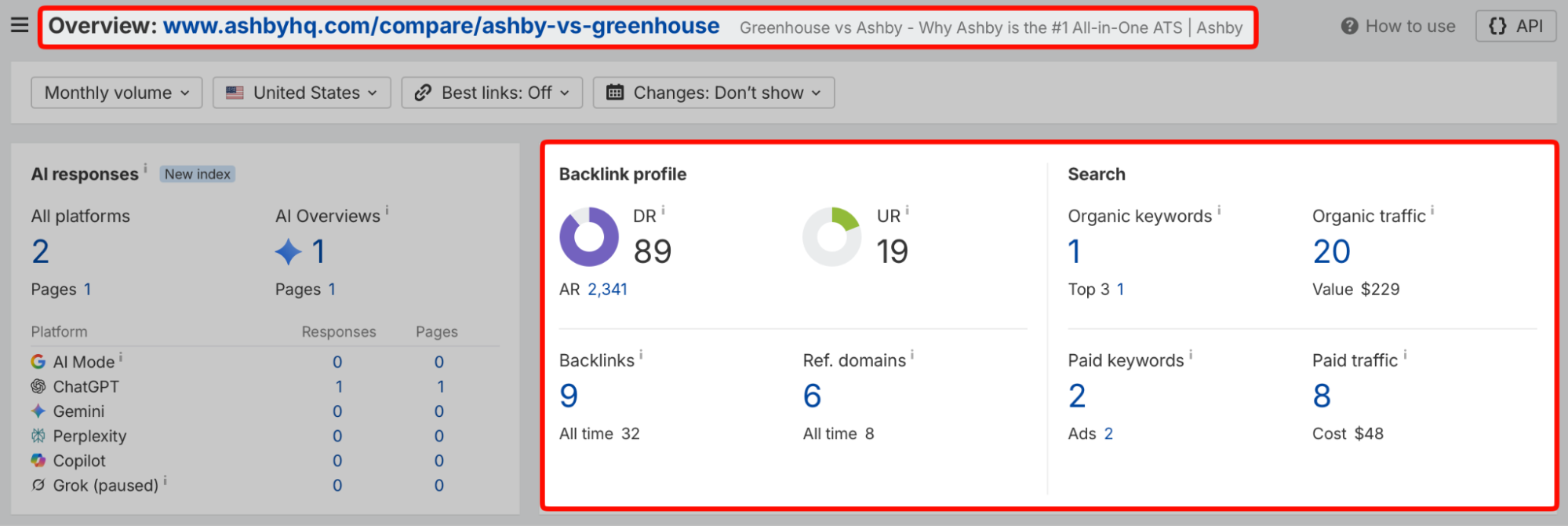1568x526 pixels.
Task: Click the DR info icon
Action: coord(663,210)
